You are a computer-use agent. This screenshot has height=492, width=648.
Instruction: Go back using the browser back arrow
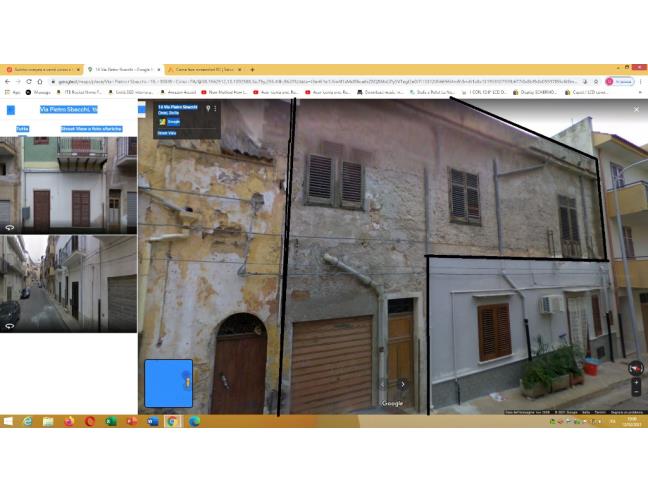tap(7, 81)
